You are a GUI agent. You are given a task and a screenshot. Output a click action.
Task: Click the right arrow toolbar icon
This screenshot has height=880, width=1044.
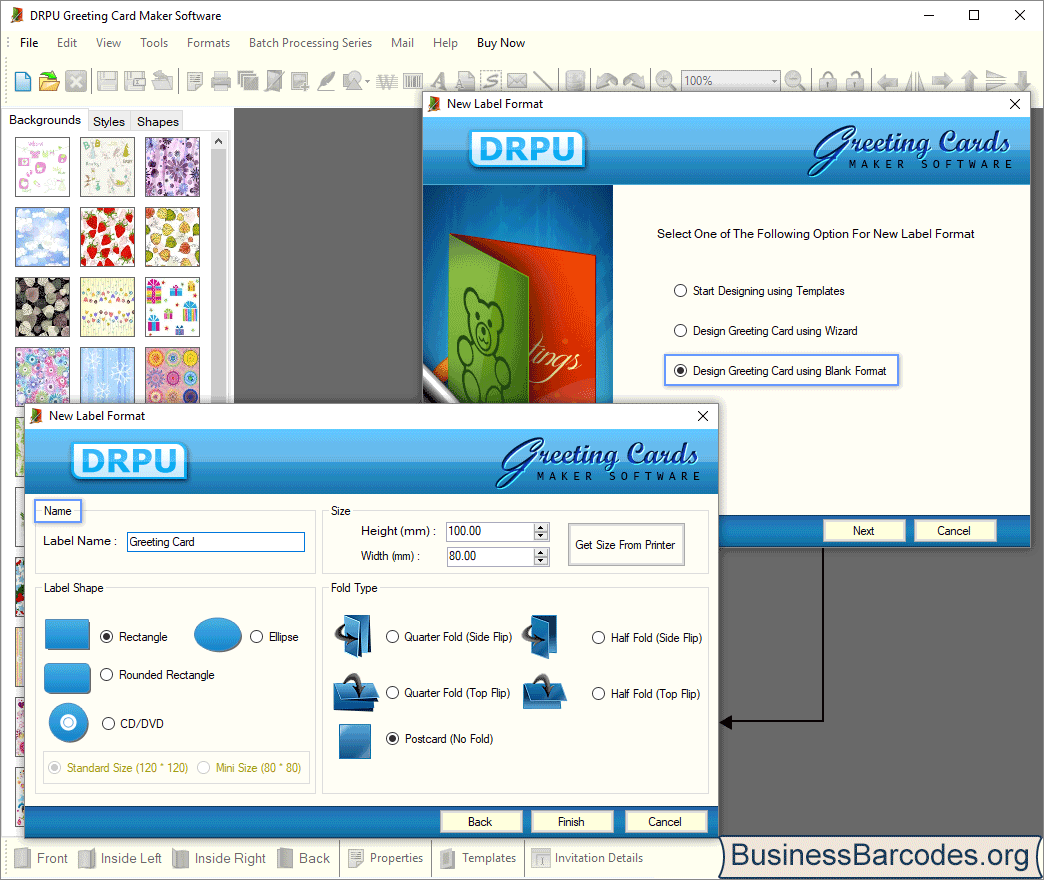click(x=942, y=81)
